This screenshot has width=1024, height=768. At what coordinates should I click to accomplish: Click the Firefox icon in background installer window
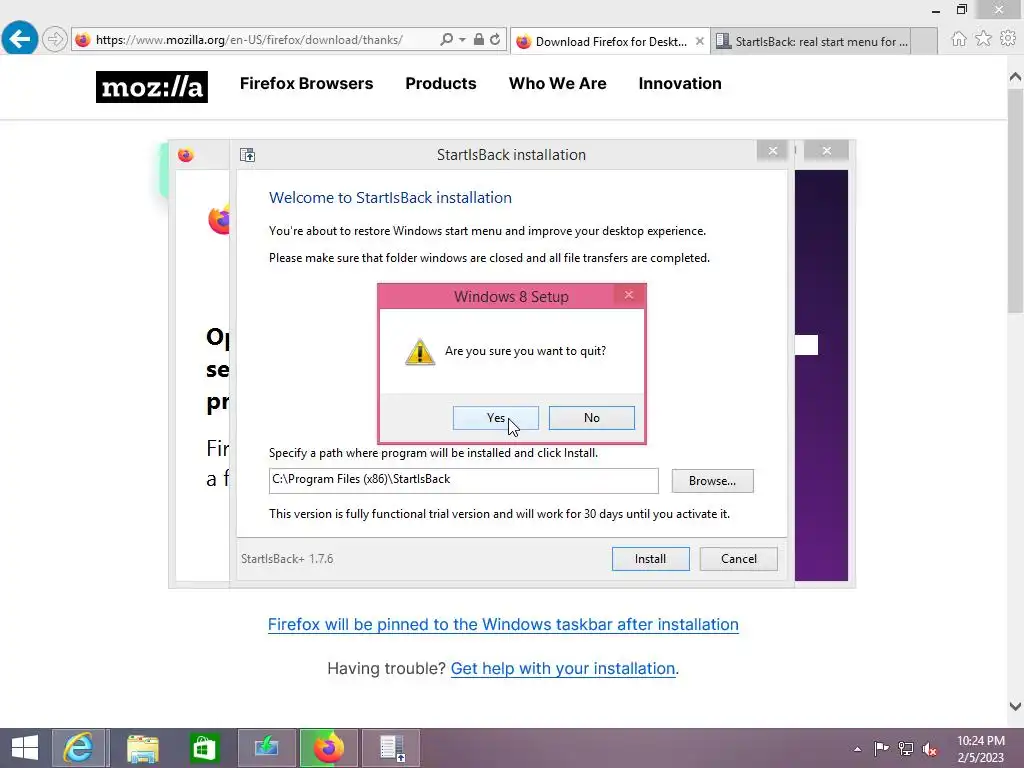185,155
